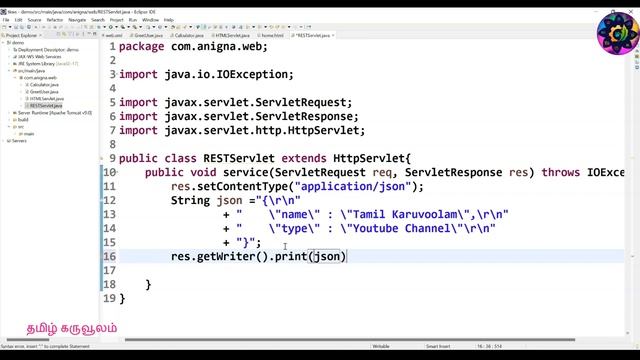Select the main folder under src

[x=28, y=134]
